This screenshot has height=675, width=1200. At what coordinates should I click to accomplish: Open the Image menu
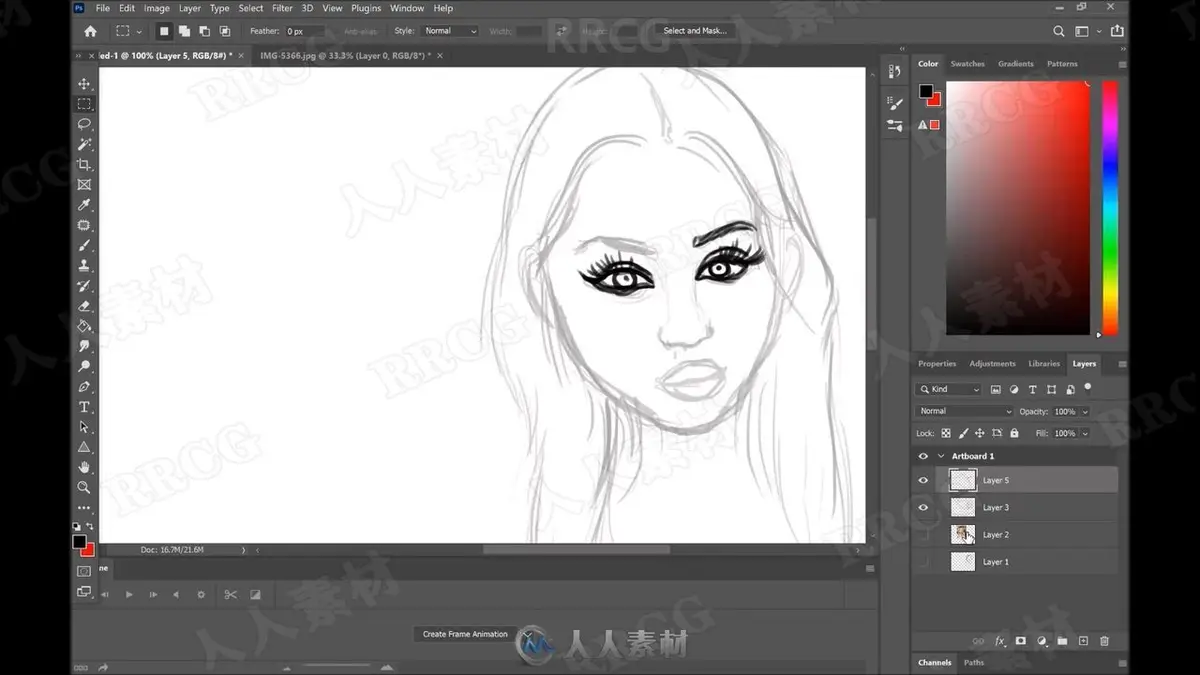pyautogui.click(x=157, y=8)
